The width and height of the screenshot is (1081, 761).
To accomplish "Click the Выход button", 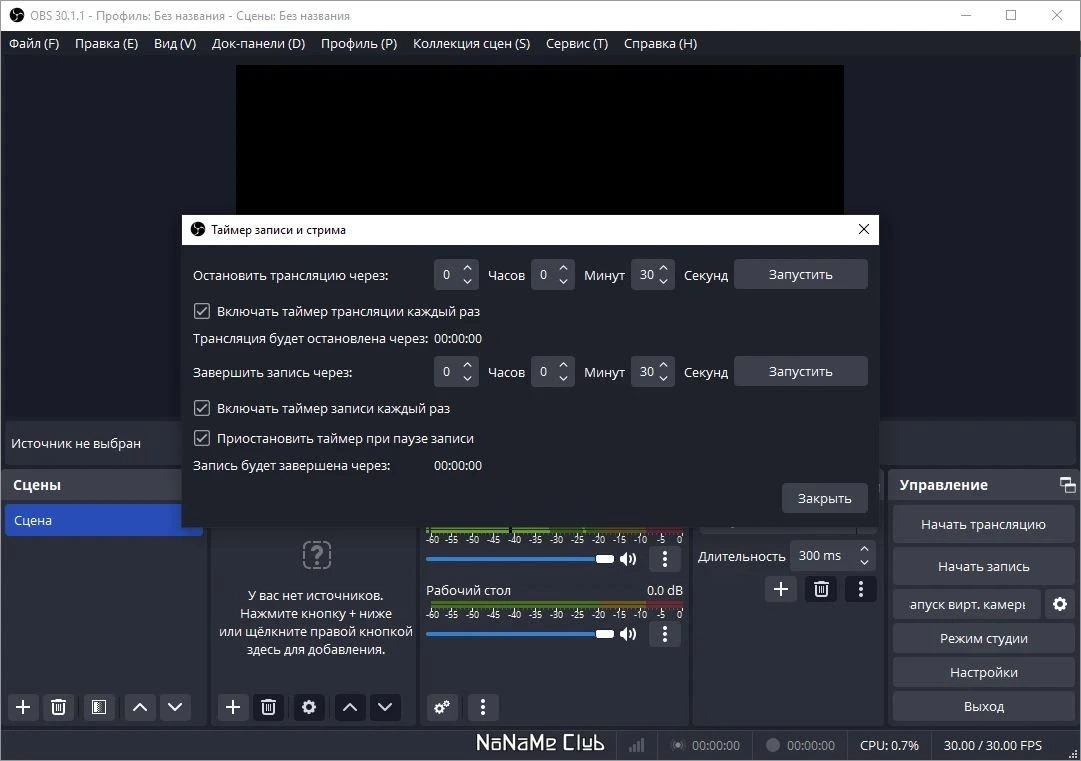I will (x=983, y=707).
